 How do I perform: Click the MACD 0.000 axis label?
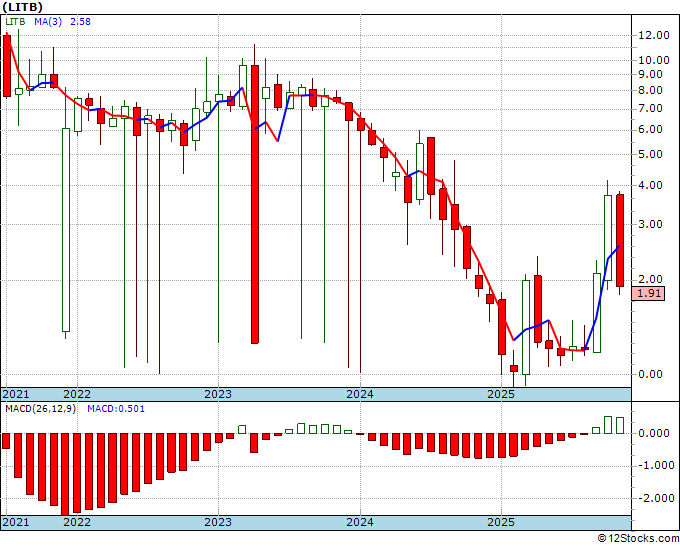(x=654, y=433)
